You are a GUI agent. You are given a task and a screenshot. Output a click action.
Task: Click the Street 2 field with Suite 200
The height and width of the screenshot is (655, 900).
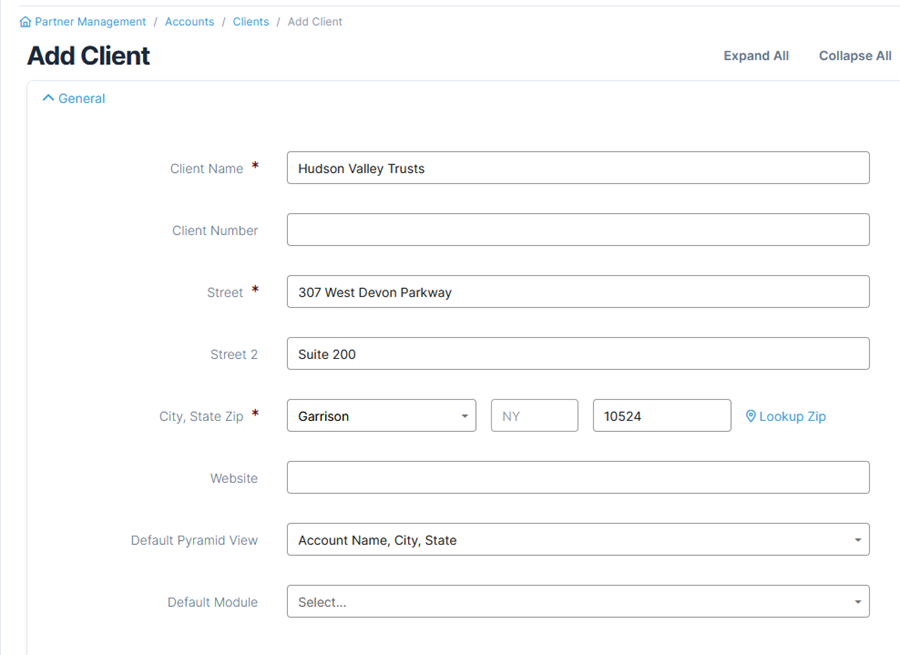point(578,354)
